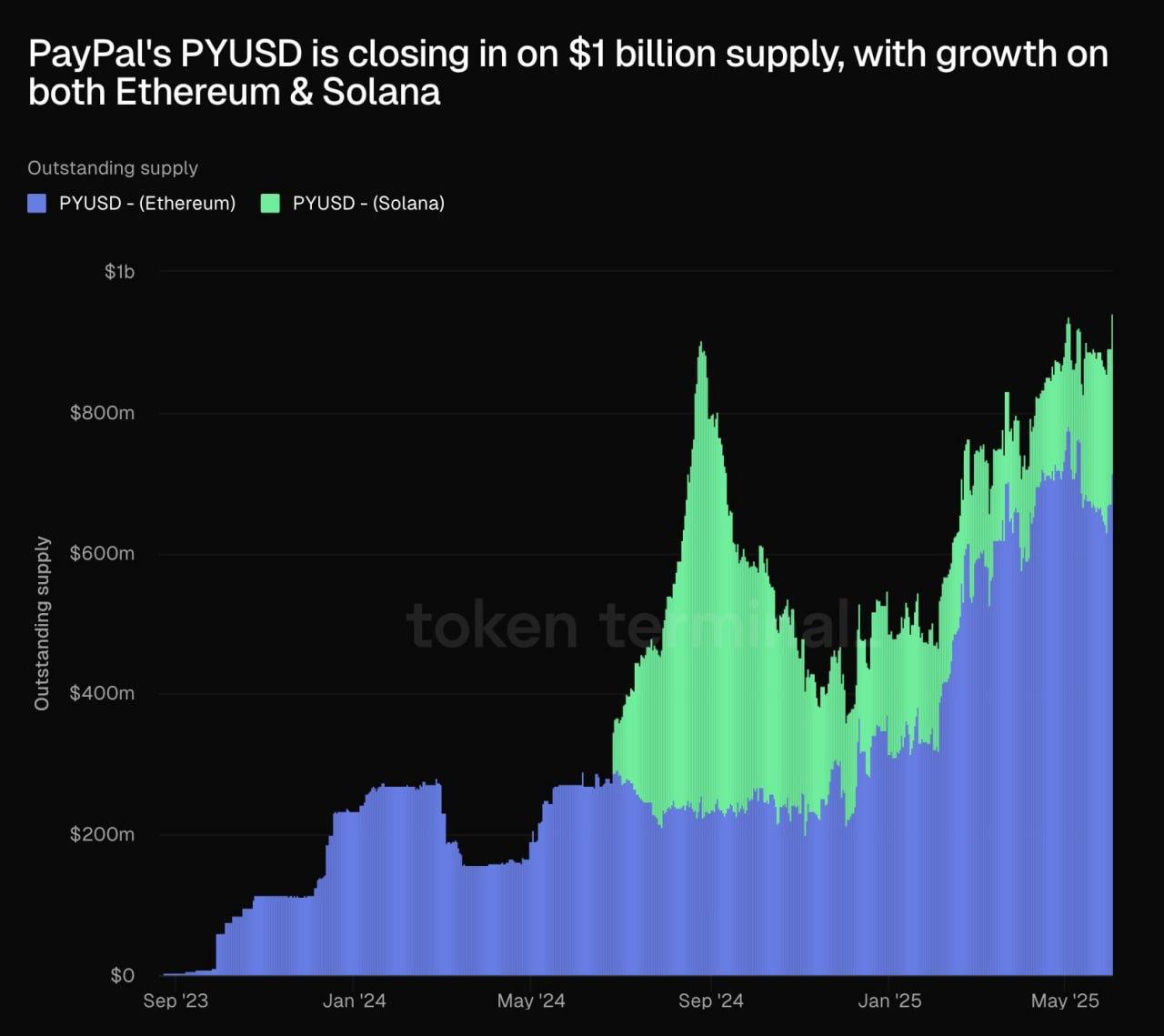Click the Sep '23 x-axis marker

(176, 1001)
